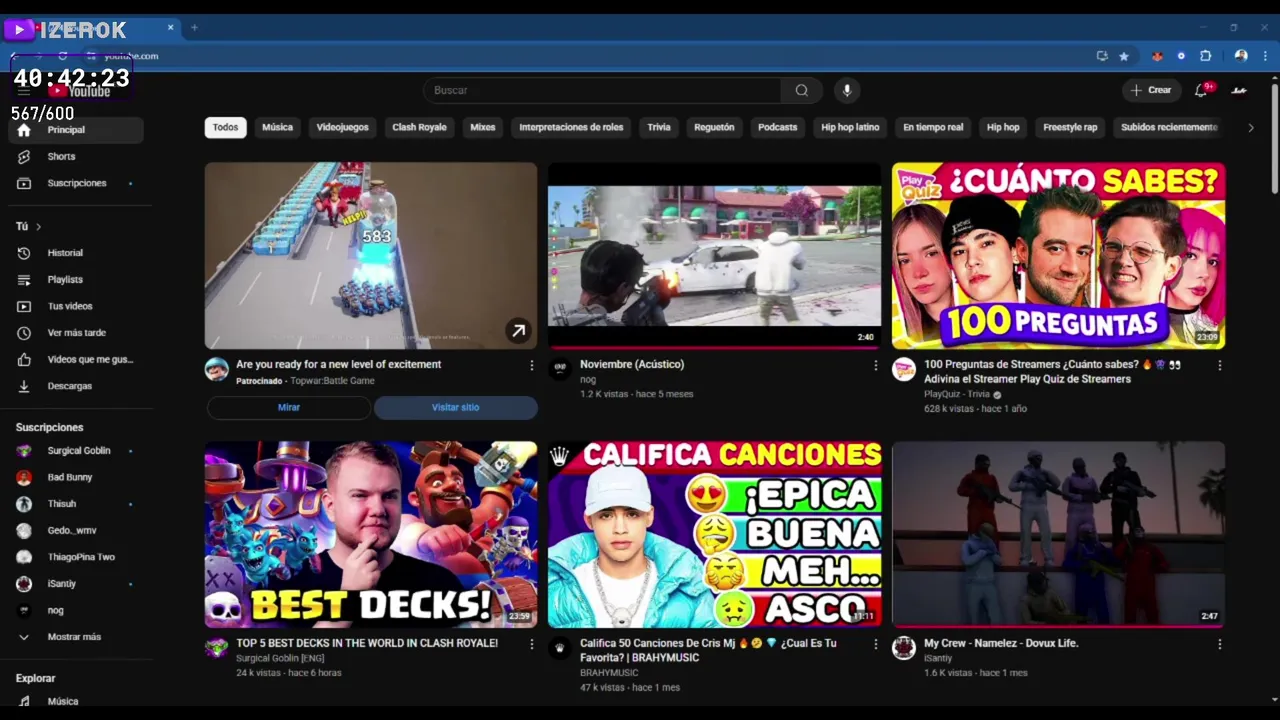Select the Música filter chip
Screen dimensions: 1280x720
(277, 127)
